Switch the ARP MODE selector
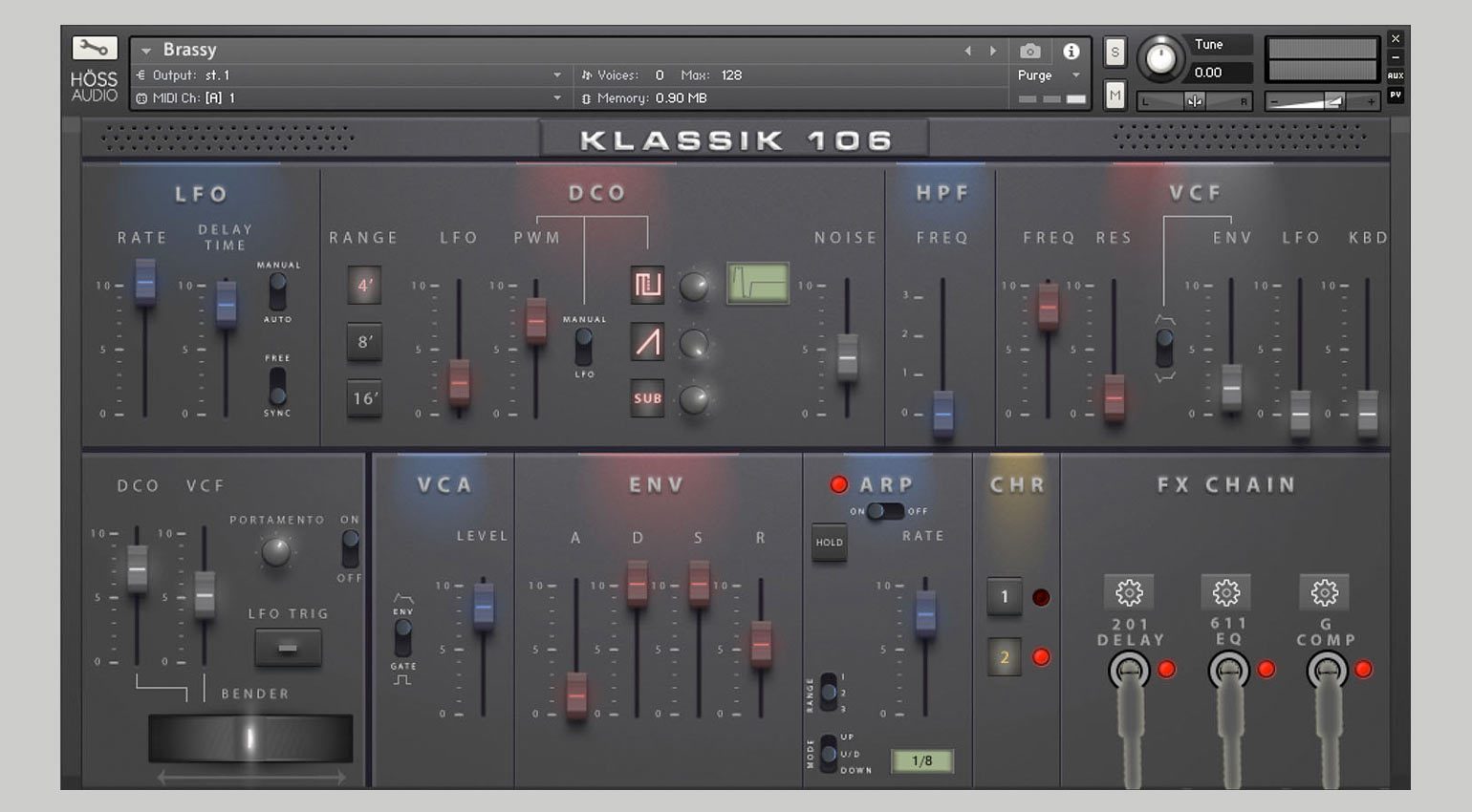This screenshot has width=1472, height=812. point(829,754)
